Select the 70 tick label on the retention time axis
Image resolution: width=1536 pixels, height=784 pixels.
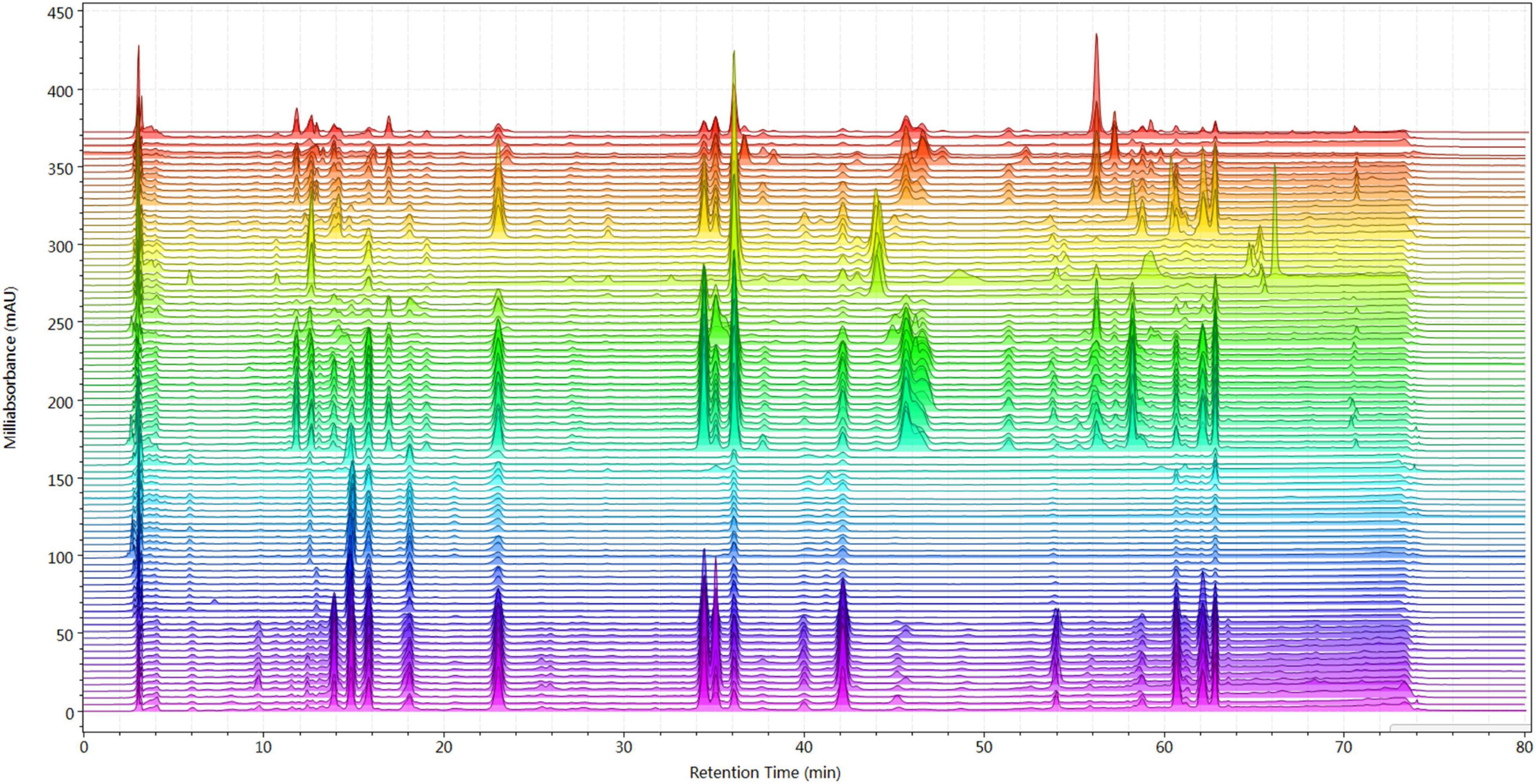point(1344,746)
